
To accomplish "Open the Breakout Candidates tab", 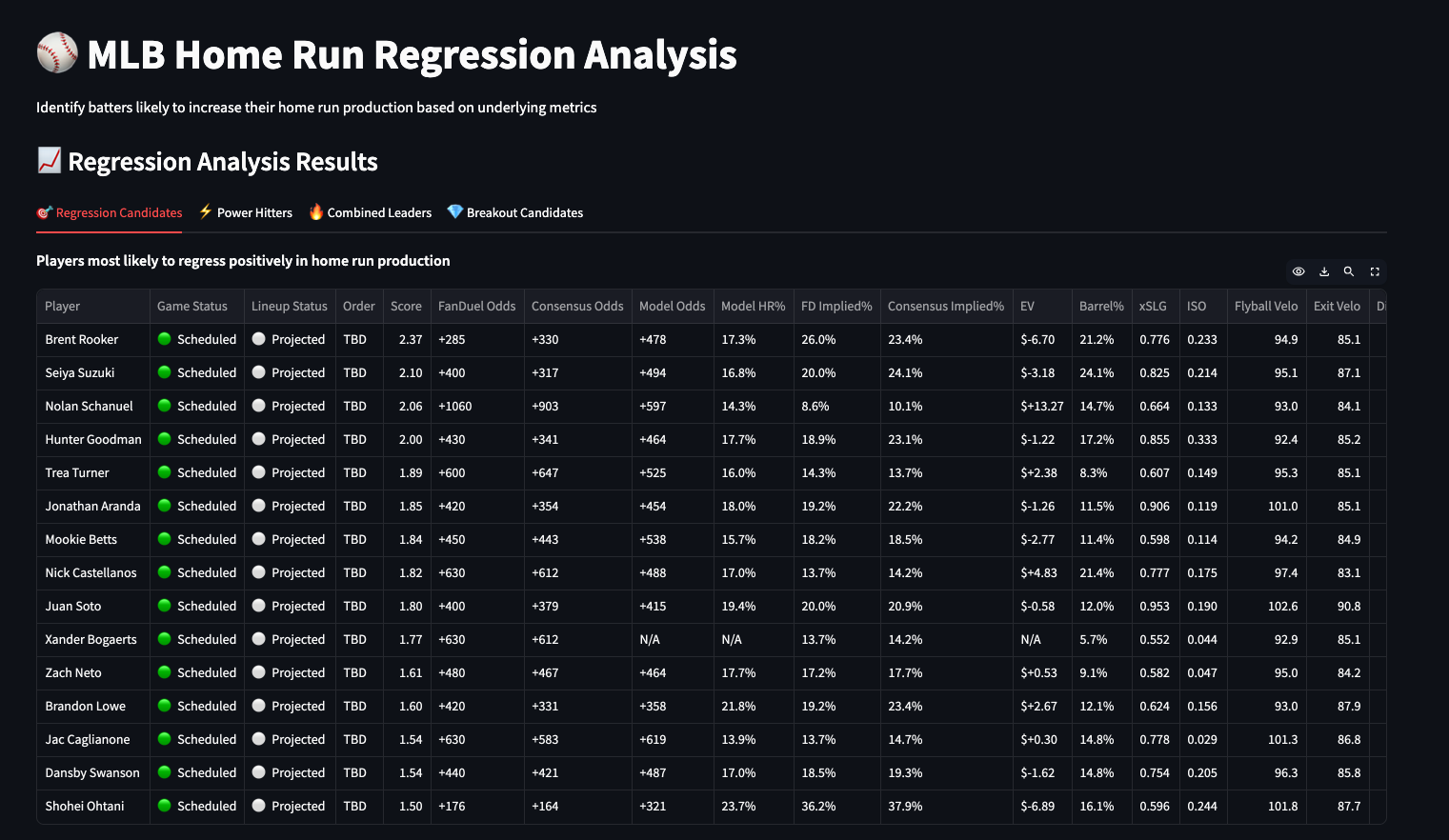I will (524, 211).
